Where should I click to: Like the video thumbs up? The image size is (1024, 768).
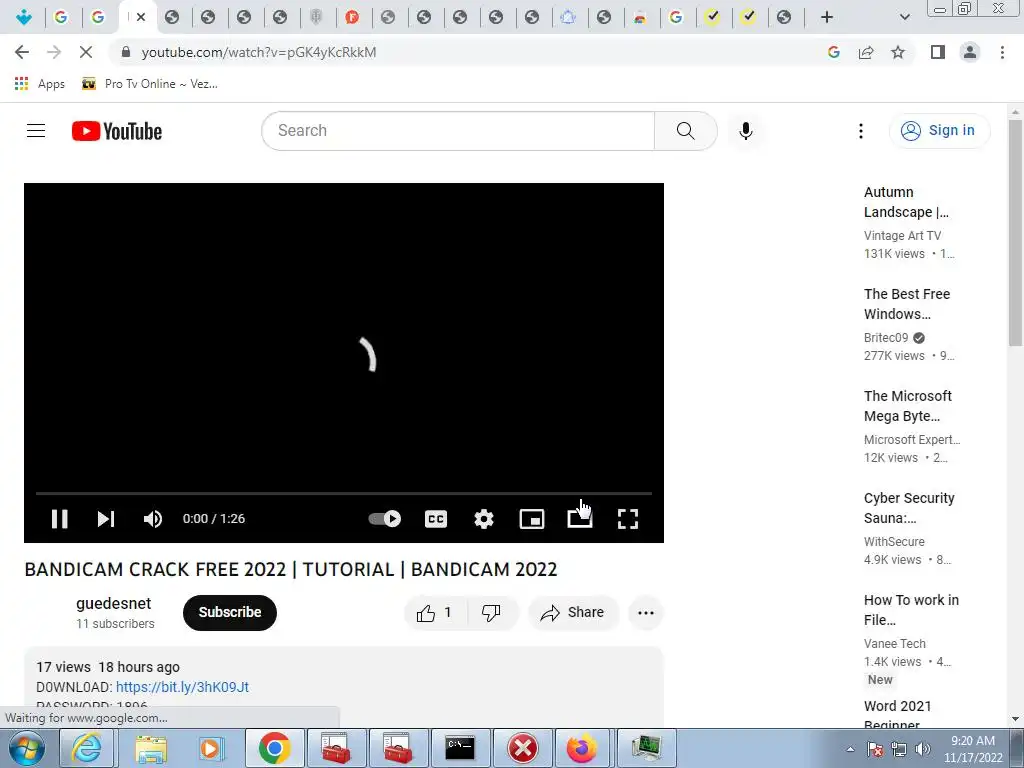pos(435,613)
